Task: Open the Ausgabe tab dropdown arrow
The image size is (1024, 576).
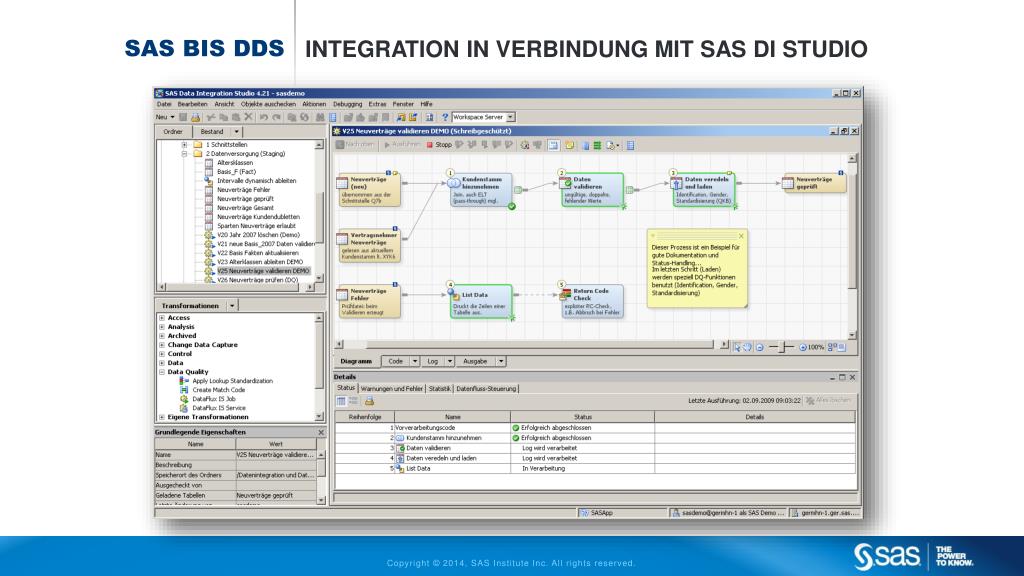Action: point(501,361)
